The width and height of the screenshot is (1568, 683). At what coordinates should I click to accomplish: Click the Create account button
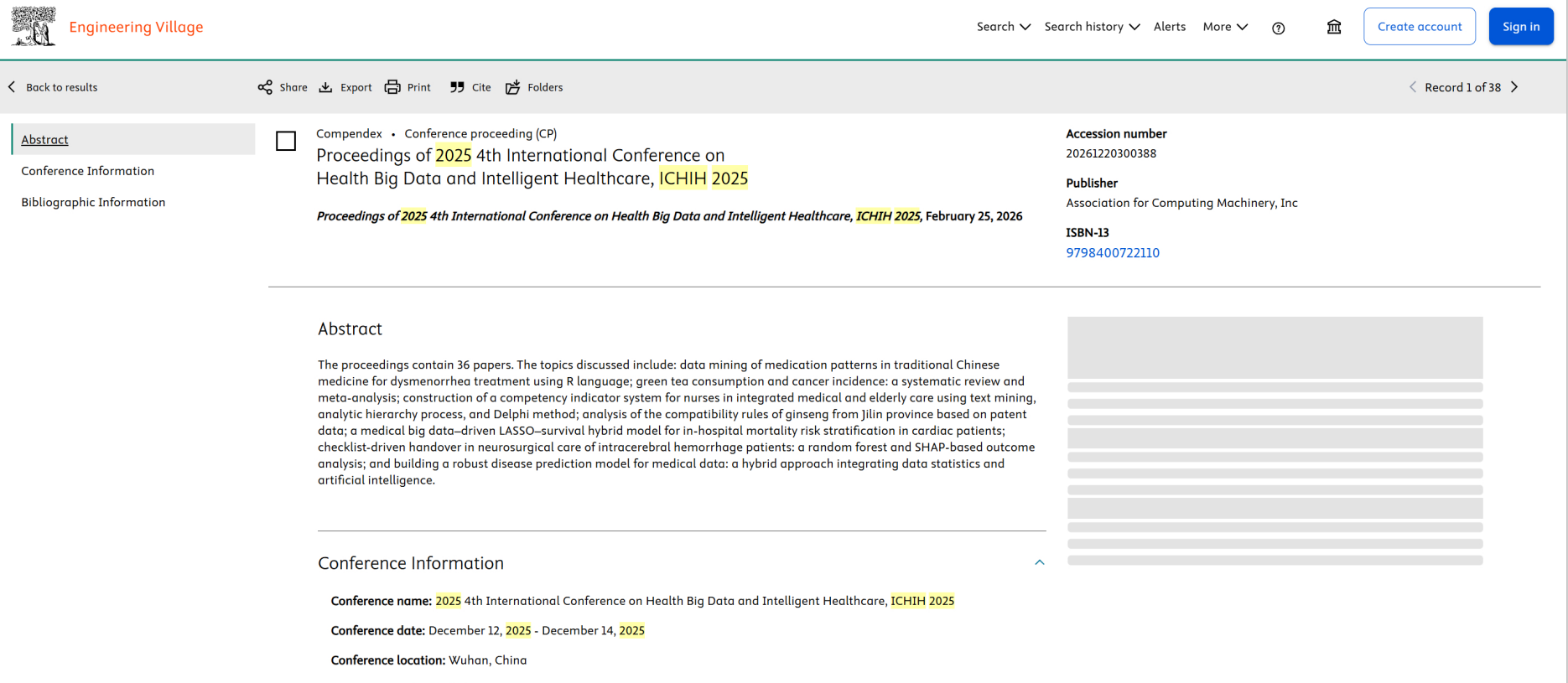pyautogui.click(x=1420, y=27)
